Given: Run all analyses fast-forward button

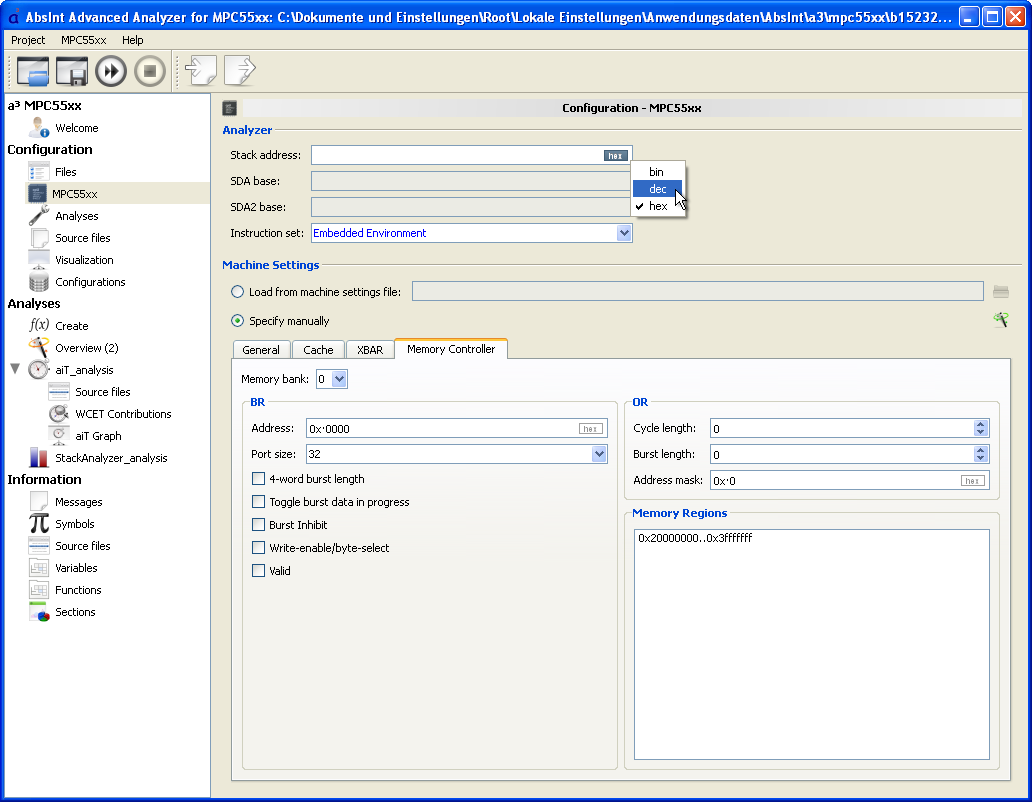Looking at the screenshot, I should [111, 71].
